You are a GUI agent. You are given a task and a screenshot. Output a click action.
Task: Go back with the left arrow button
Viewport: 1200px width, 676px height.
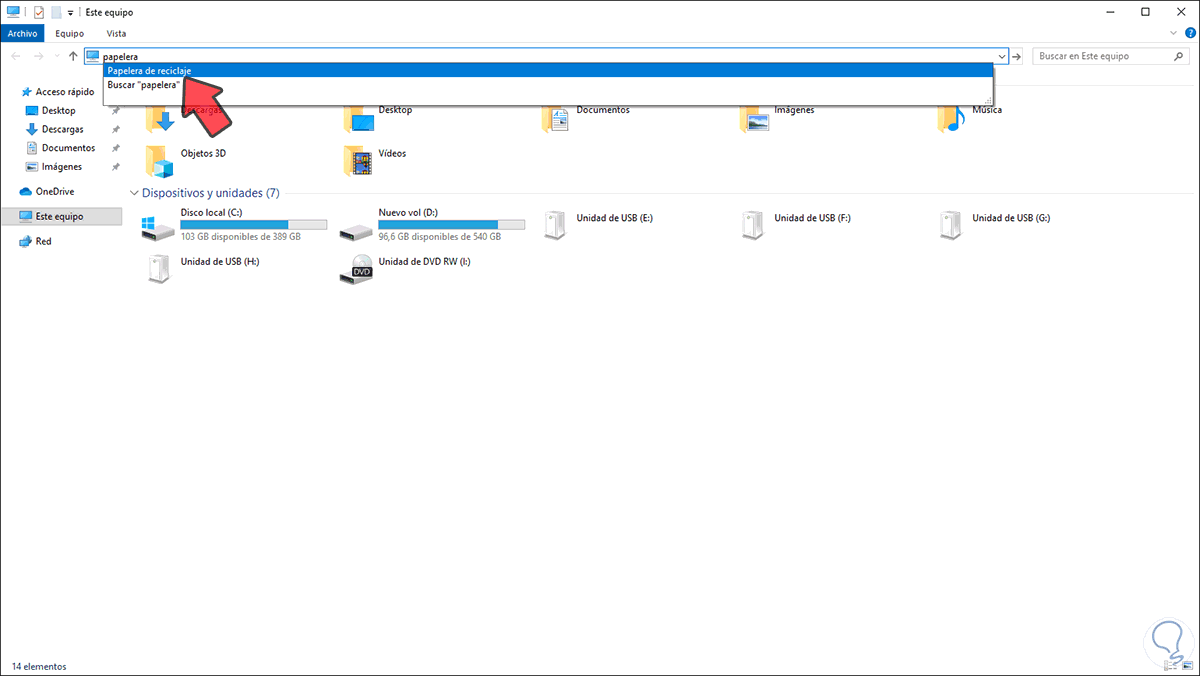[15, 56]
